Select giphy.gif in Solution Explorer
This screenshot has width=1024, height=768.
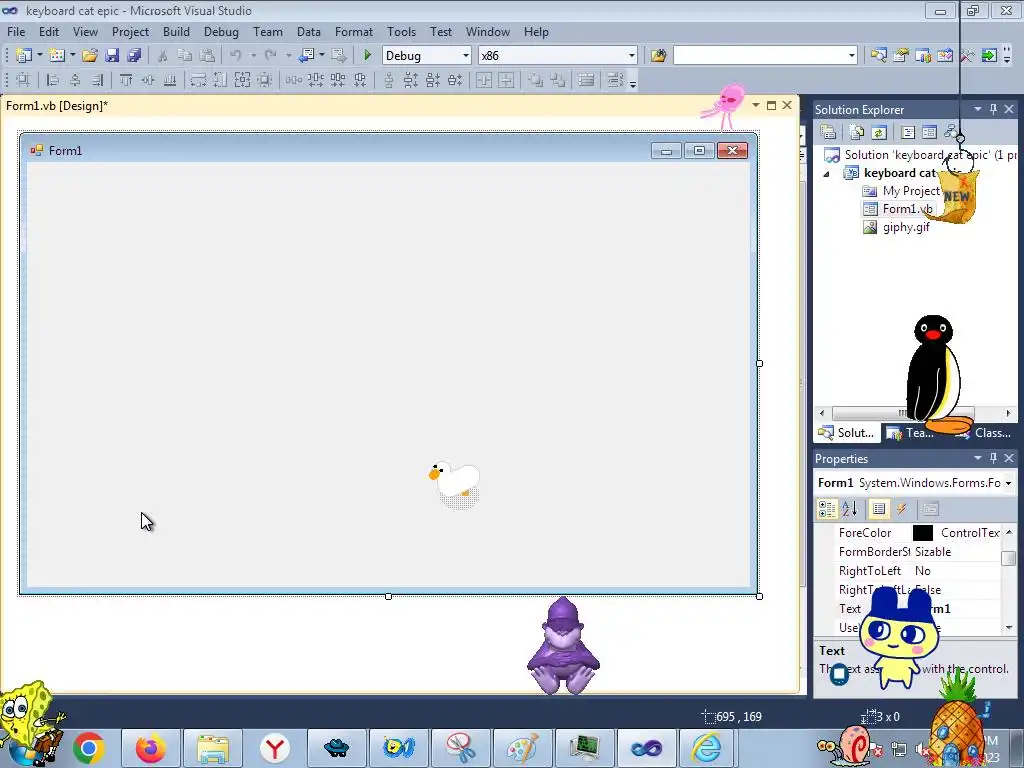[x=906, y=227]
